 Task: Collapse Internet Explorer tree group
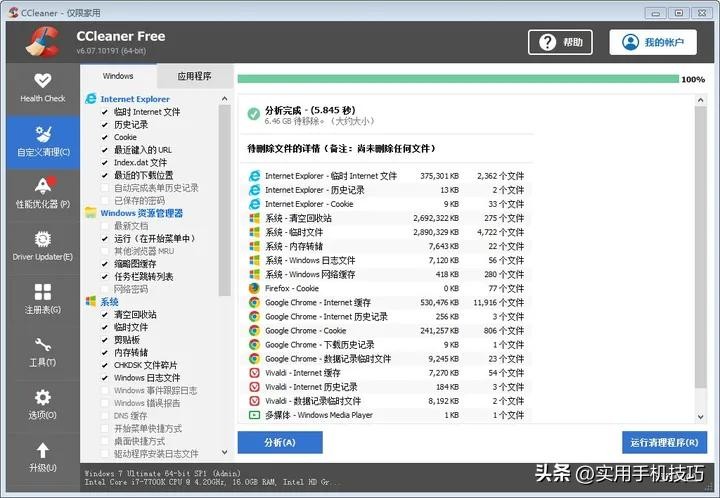[92, 99]
